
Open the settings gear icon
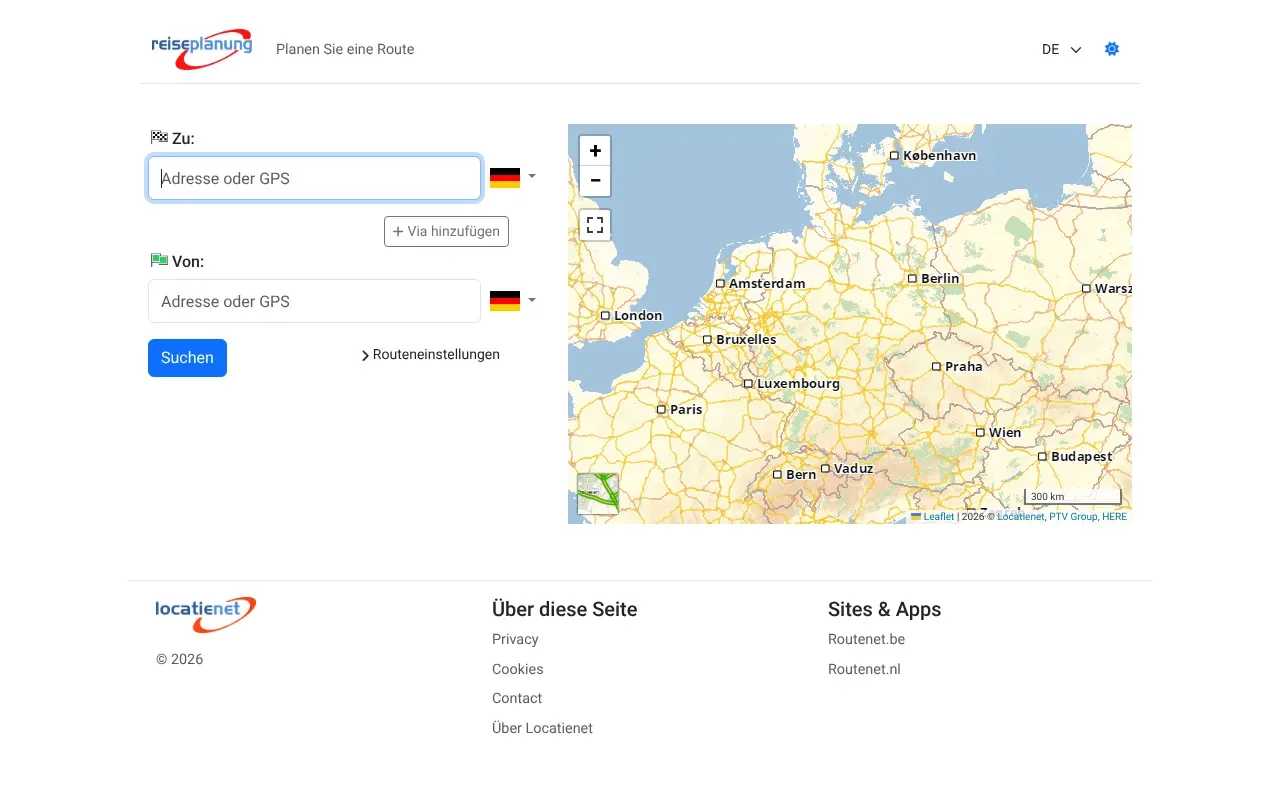pyautogui.click(x=1111, y=48)
